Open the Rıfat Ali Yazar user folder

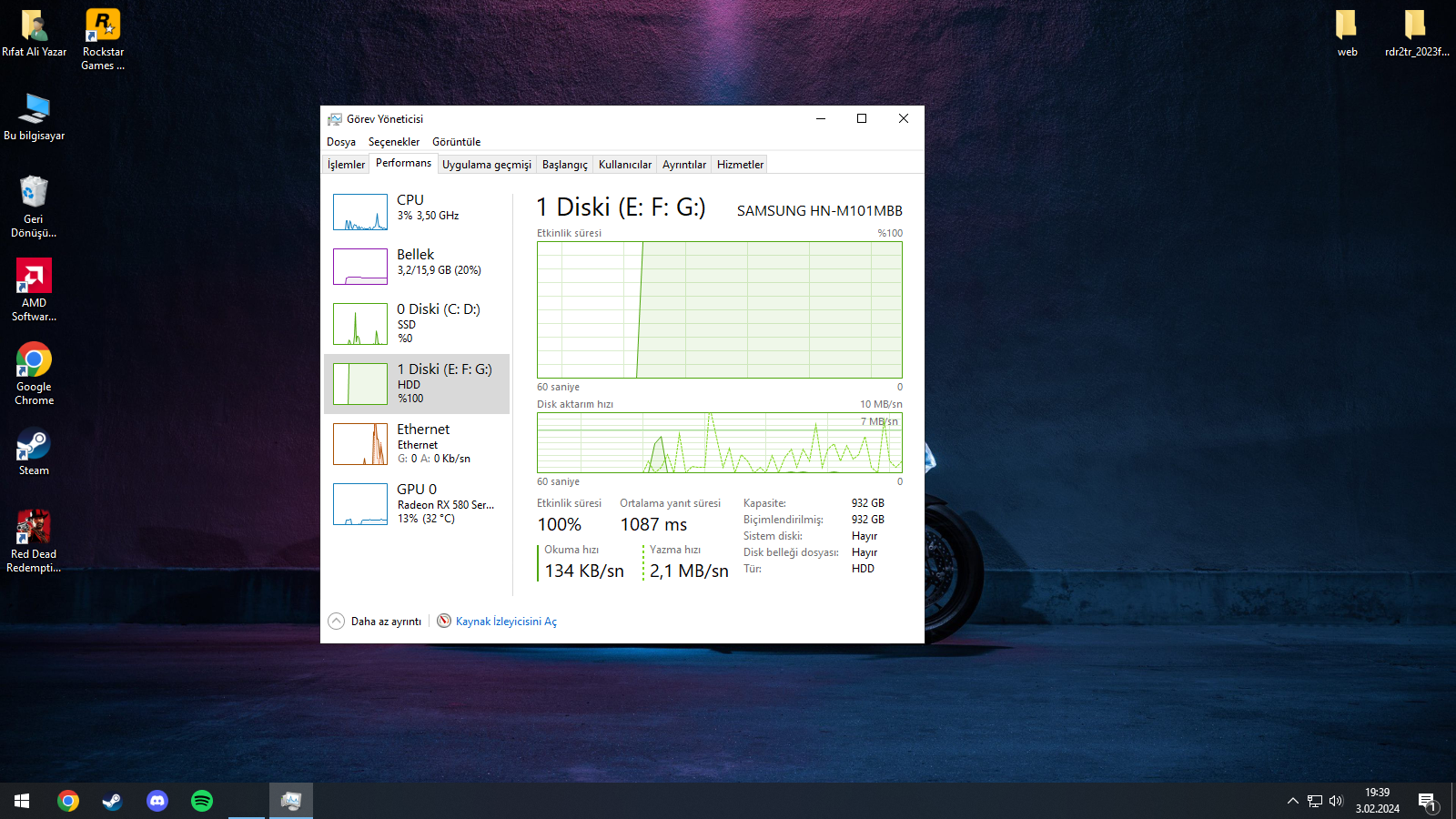tap(34, 34)
